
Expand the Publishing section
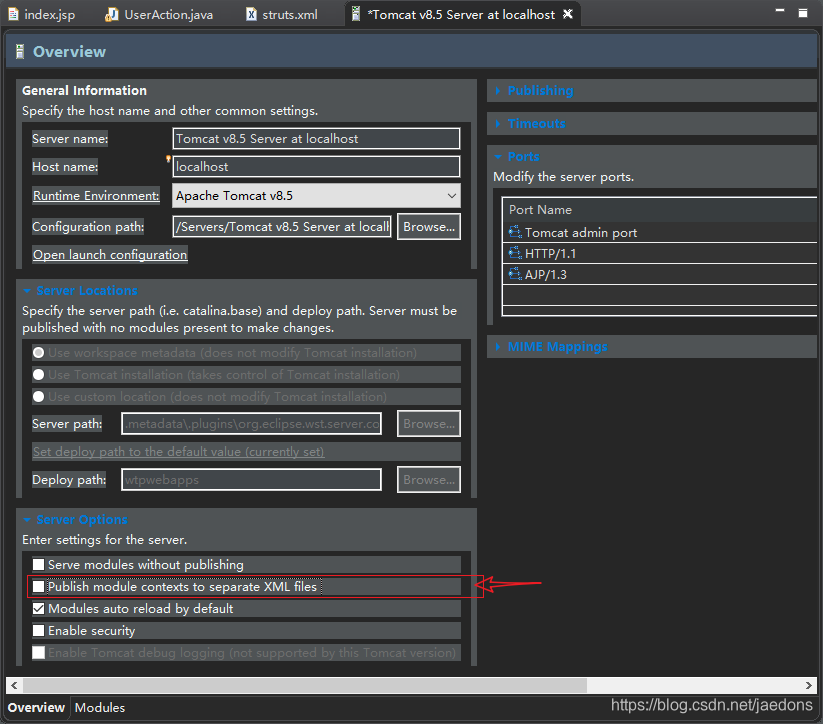[498, 91]
